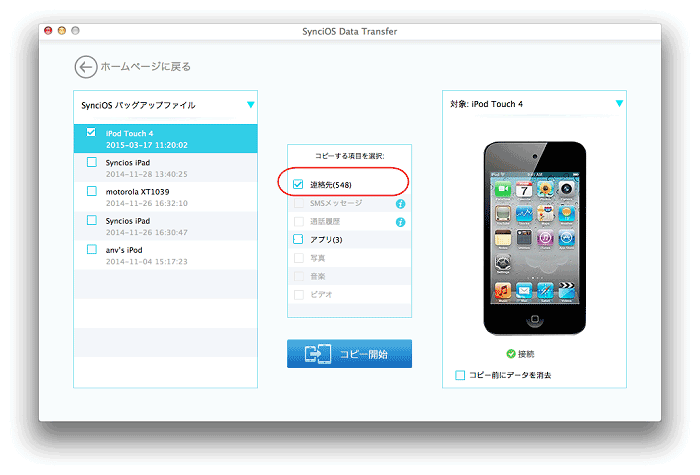
Task: Minimize the window with the yellow button
Action: [x=62, y=31]
